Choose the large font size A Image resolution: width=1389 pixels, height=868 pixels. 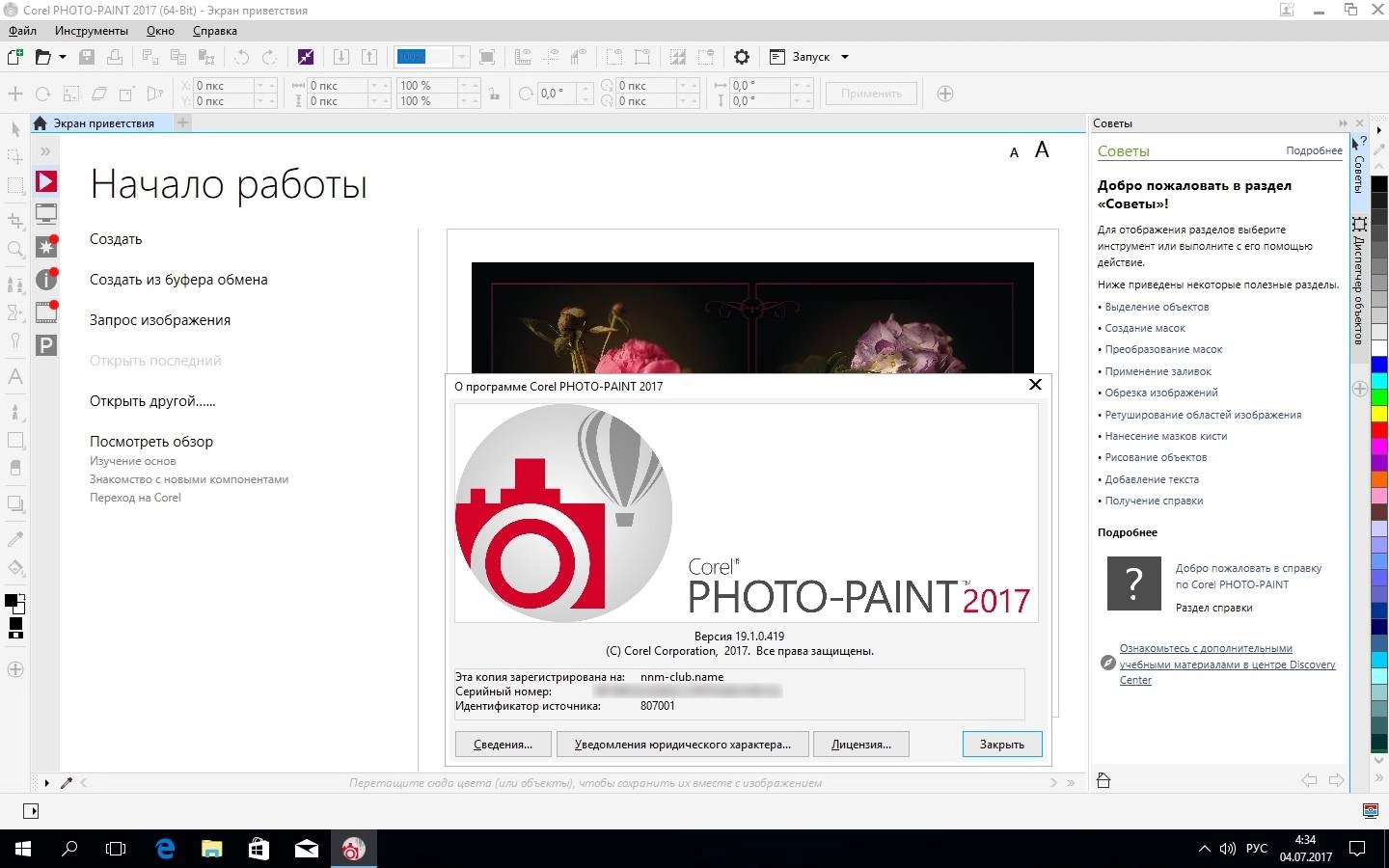[1042, 149]
